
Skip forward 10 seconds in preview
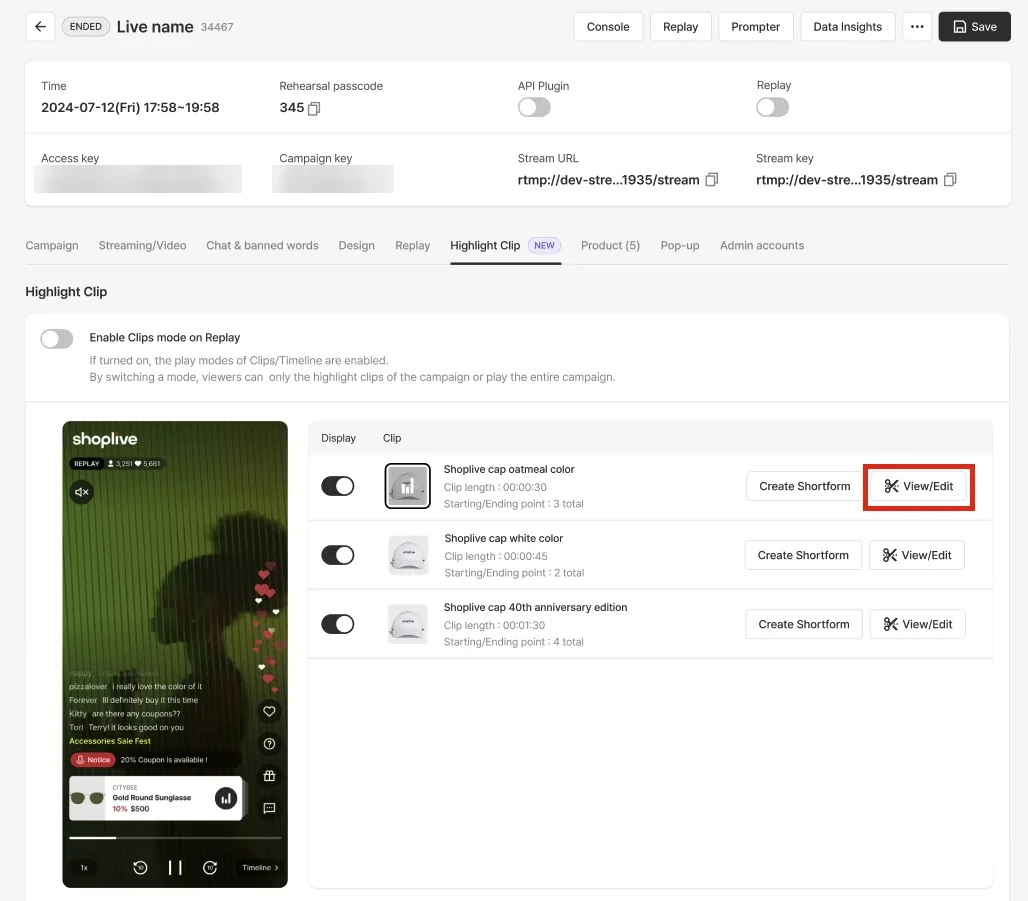pos(210,868)
